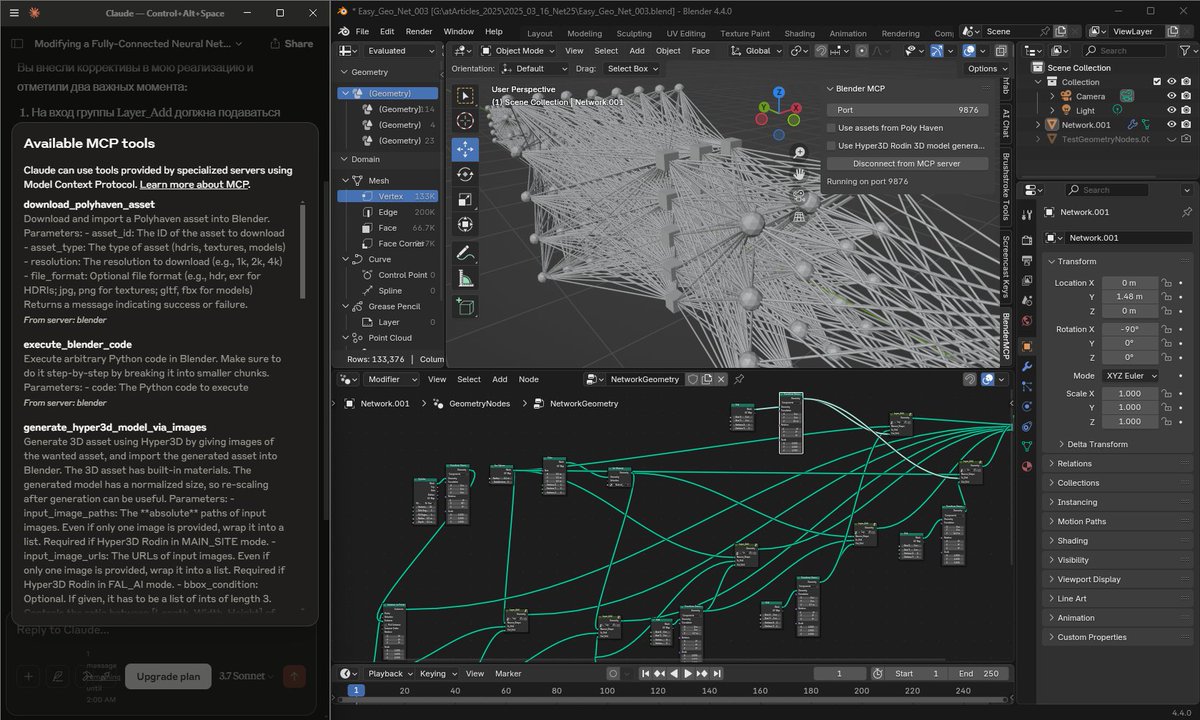Toggle lock on Scale Z
Screen dimensions: 1200x720
click(1166, 422)
